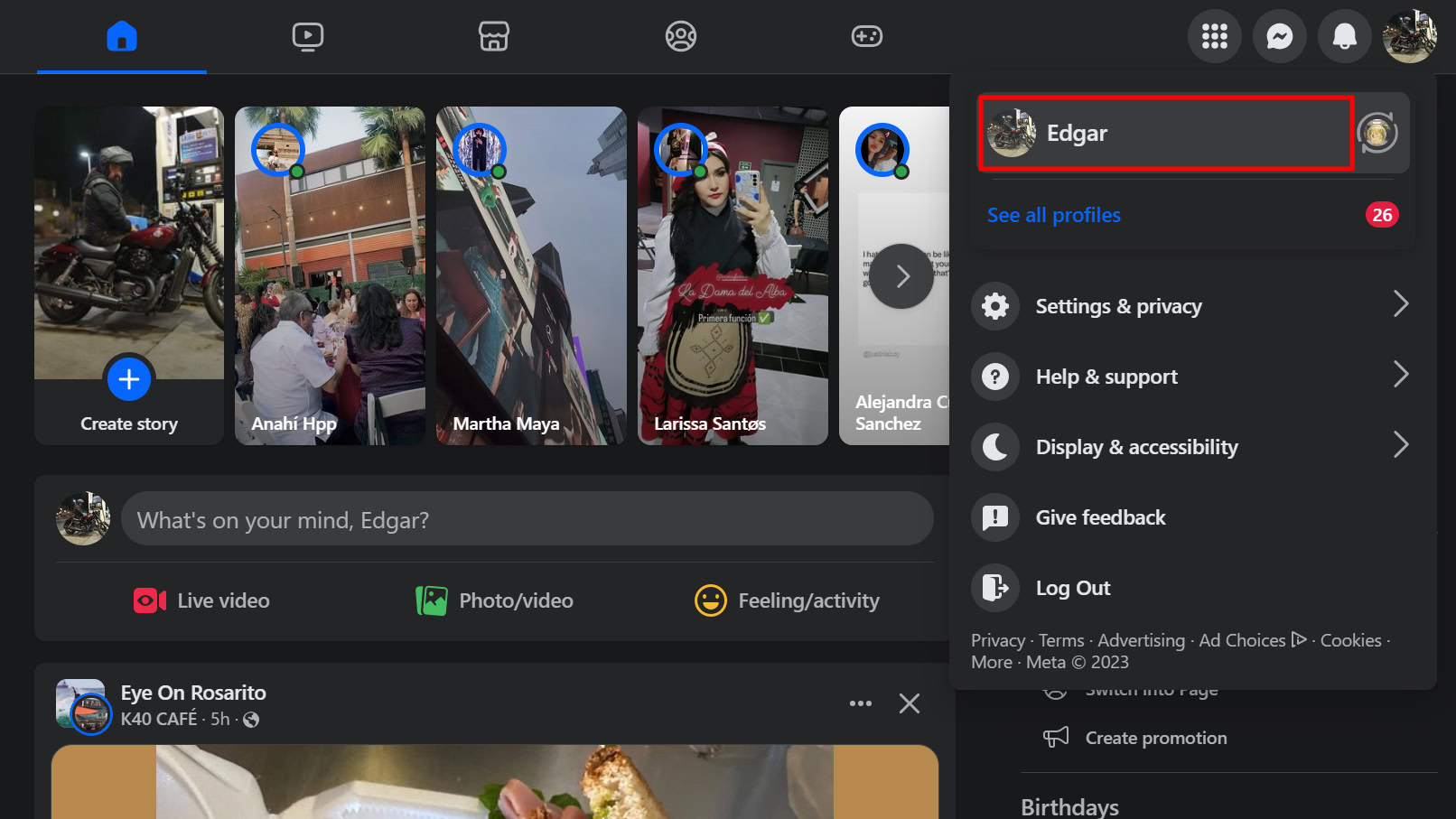Click the next stories arrow
1456x819 pixels.
[901, 276]
